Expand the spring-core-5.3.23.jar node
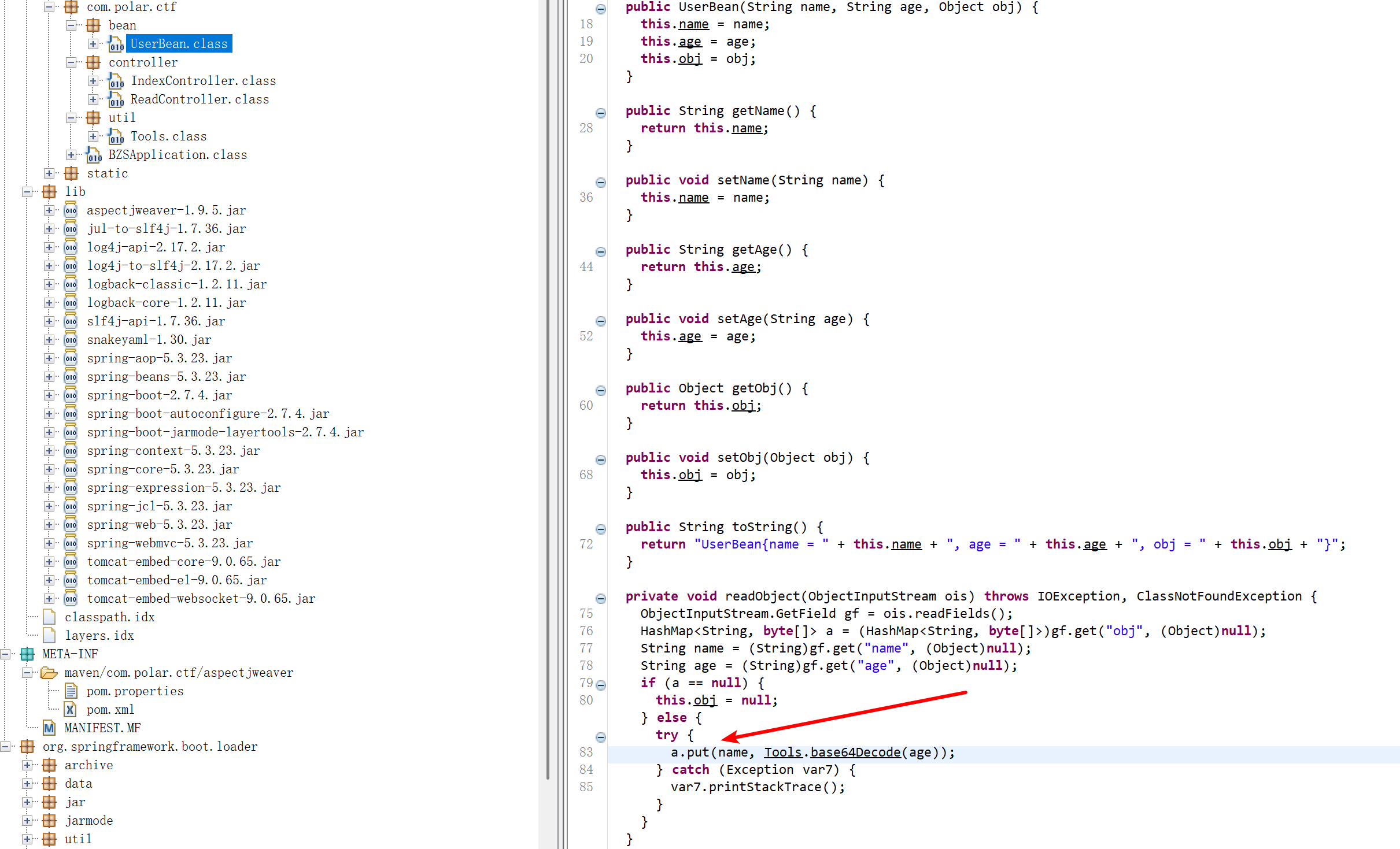The image size is (1400, 849). [x=49, y=469]
